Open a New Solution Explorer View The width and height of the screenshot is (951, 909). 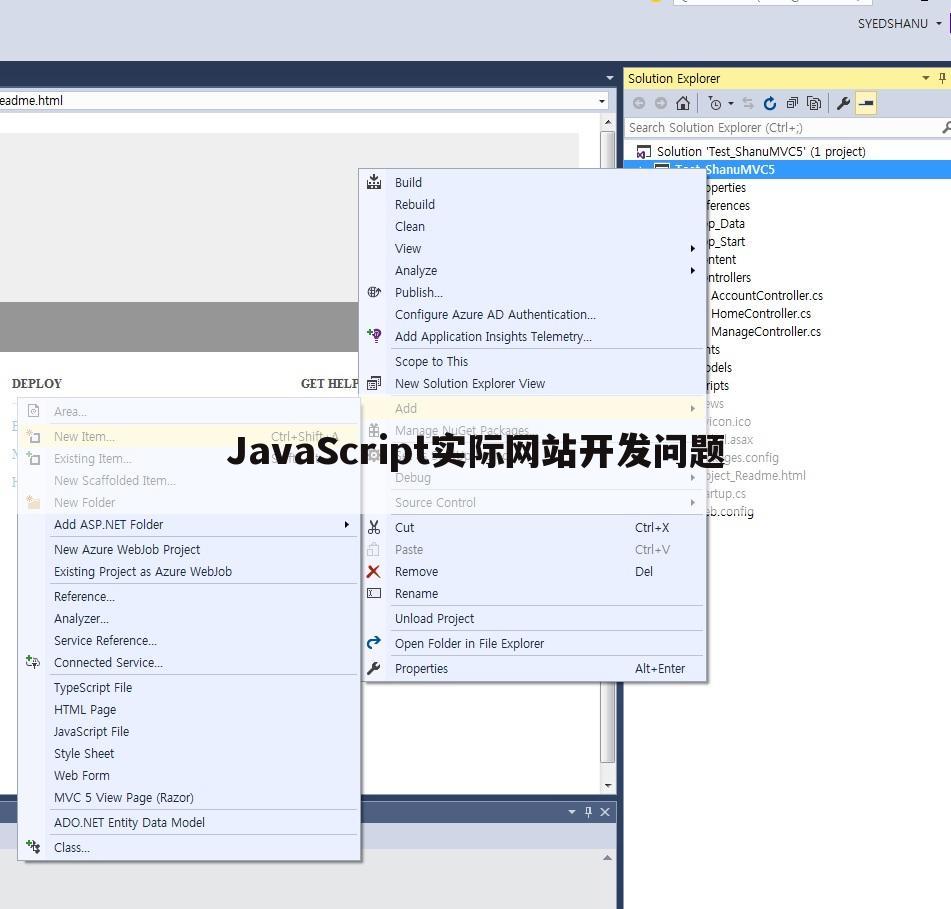pos(470,383)
